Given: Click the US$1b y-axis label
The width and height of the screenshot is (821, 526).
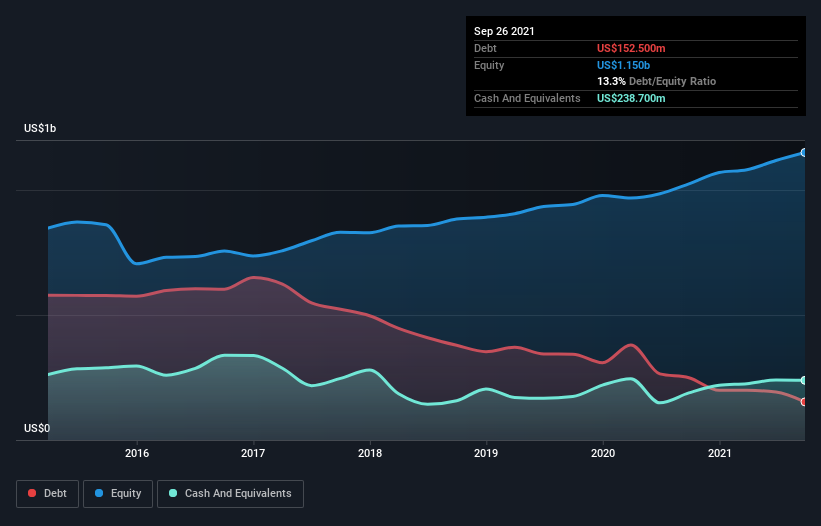Looking at the screenshot, I should click(40, 128).
